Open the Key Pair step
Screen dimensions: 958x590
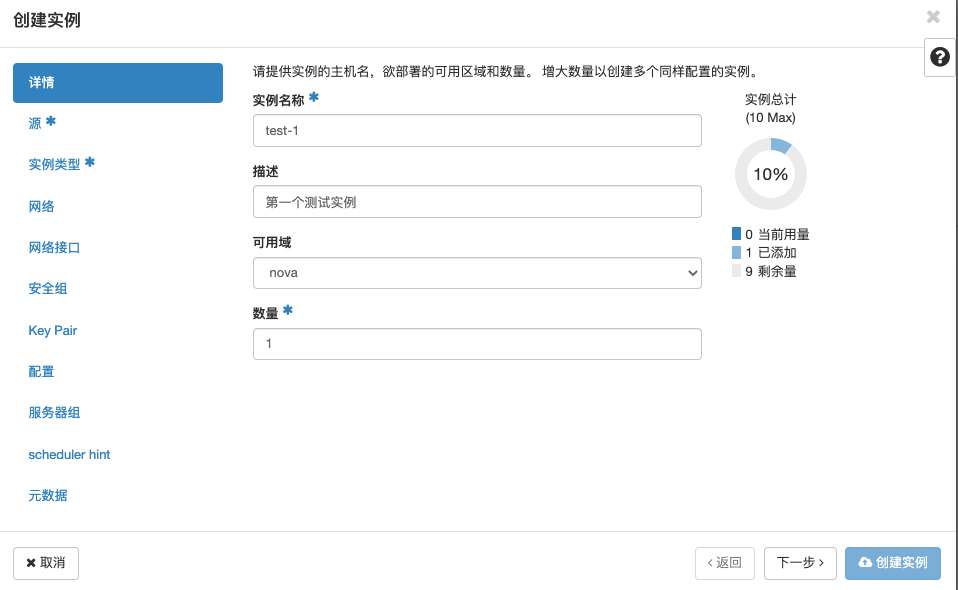[x=53, y=330]
